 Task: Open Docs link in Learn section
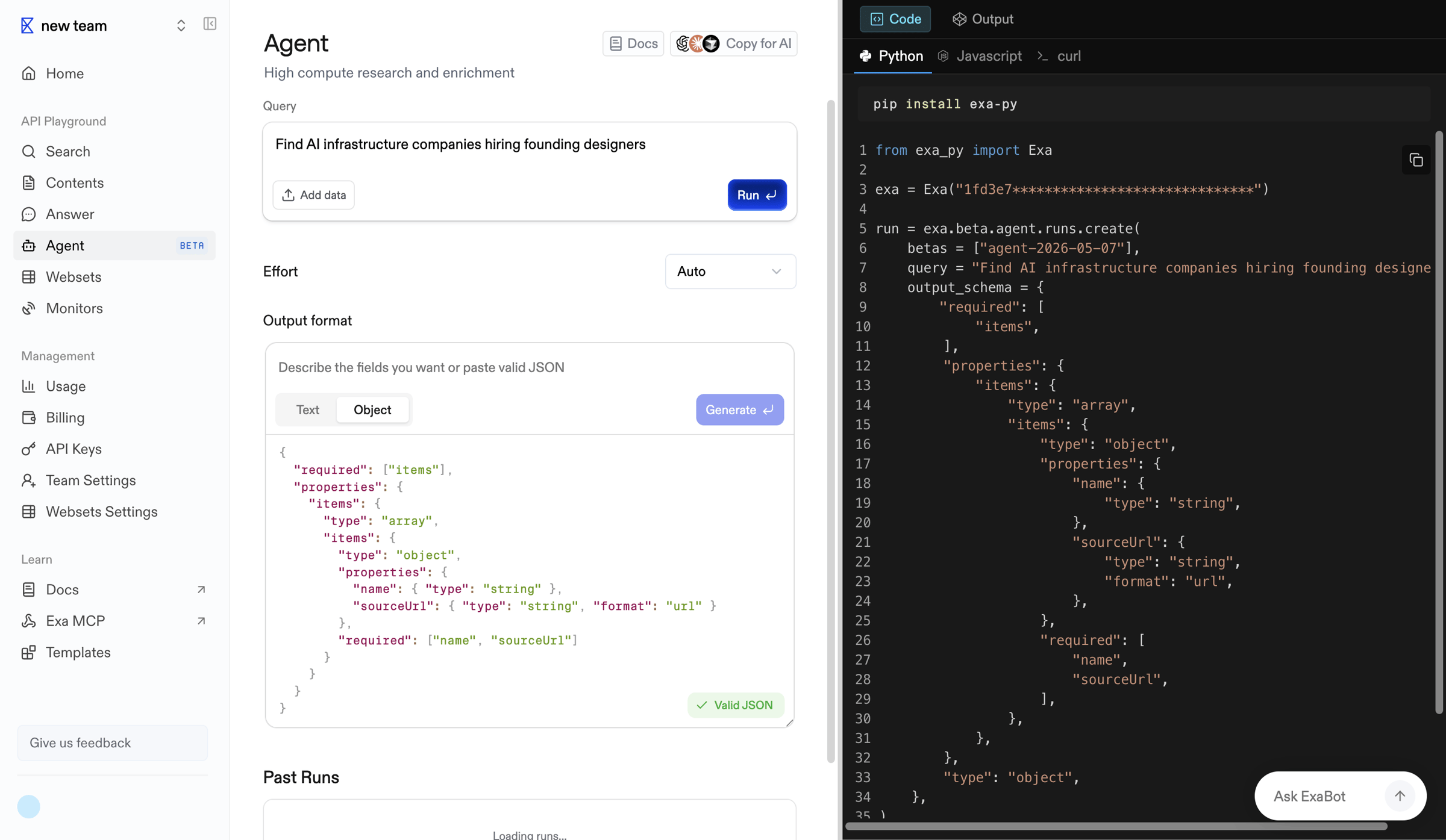[114, 590]
